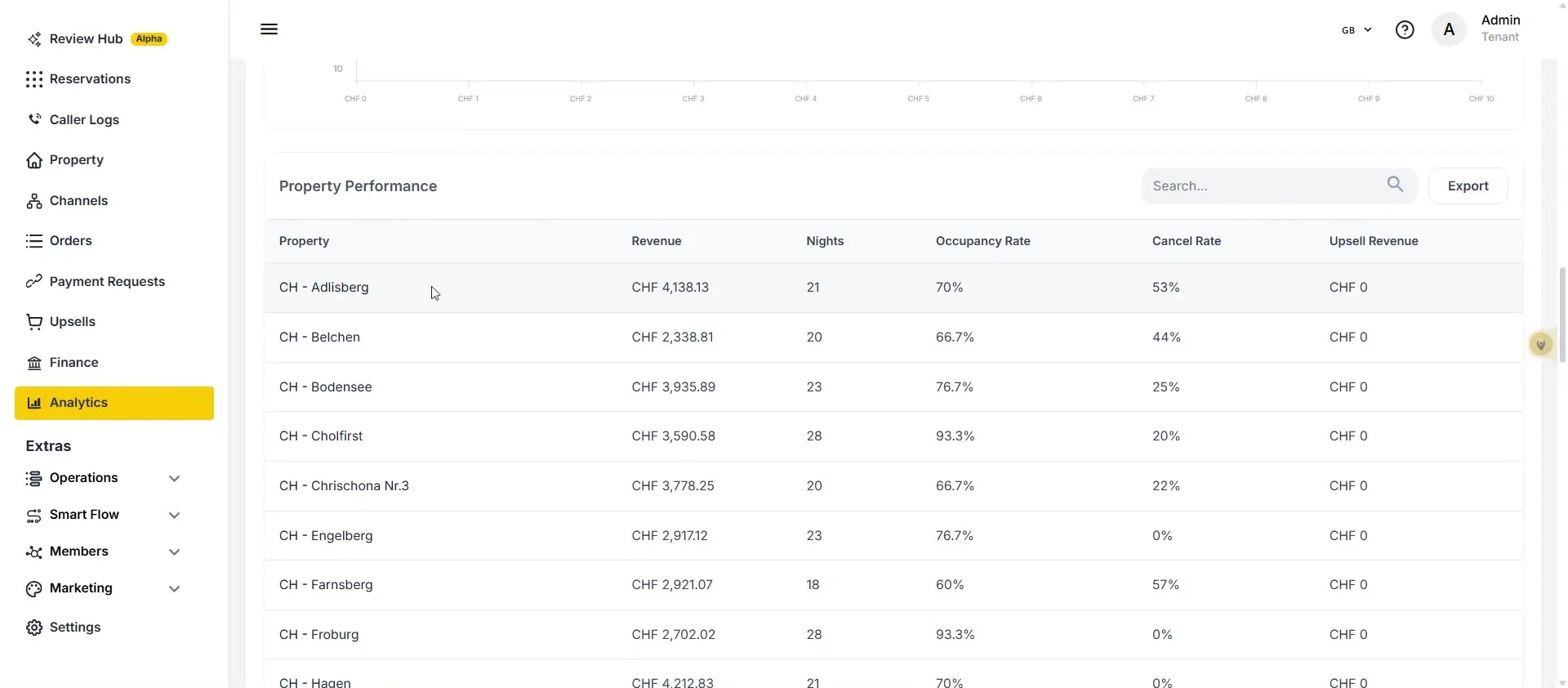Toggle the hamburger sidebar menu
Viewport: 1568px width, 688px height.
point(269,29)
